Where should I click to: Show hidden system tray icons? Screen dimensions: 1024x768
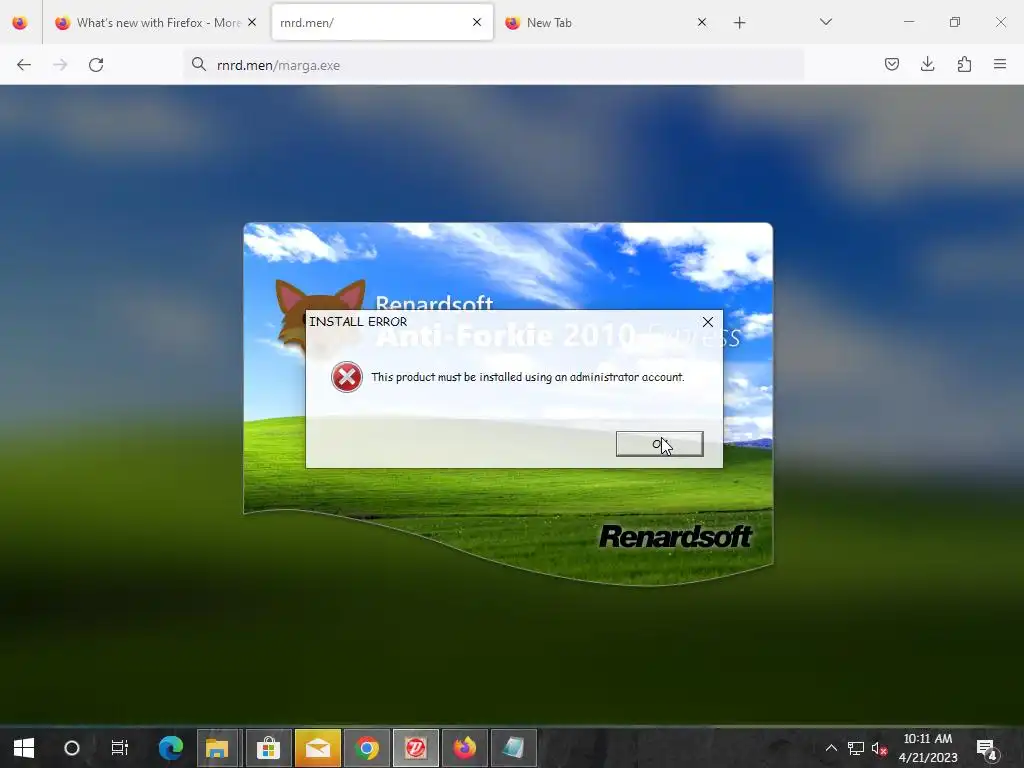click(831, 748)
